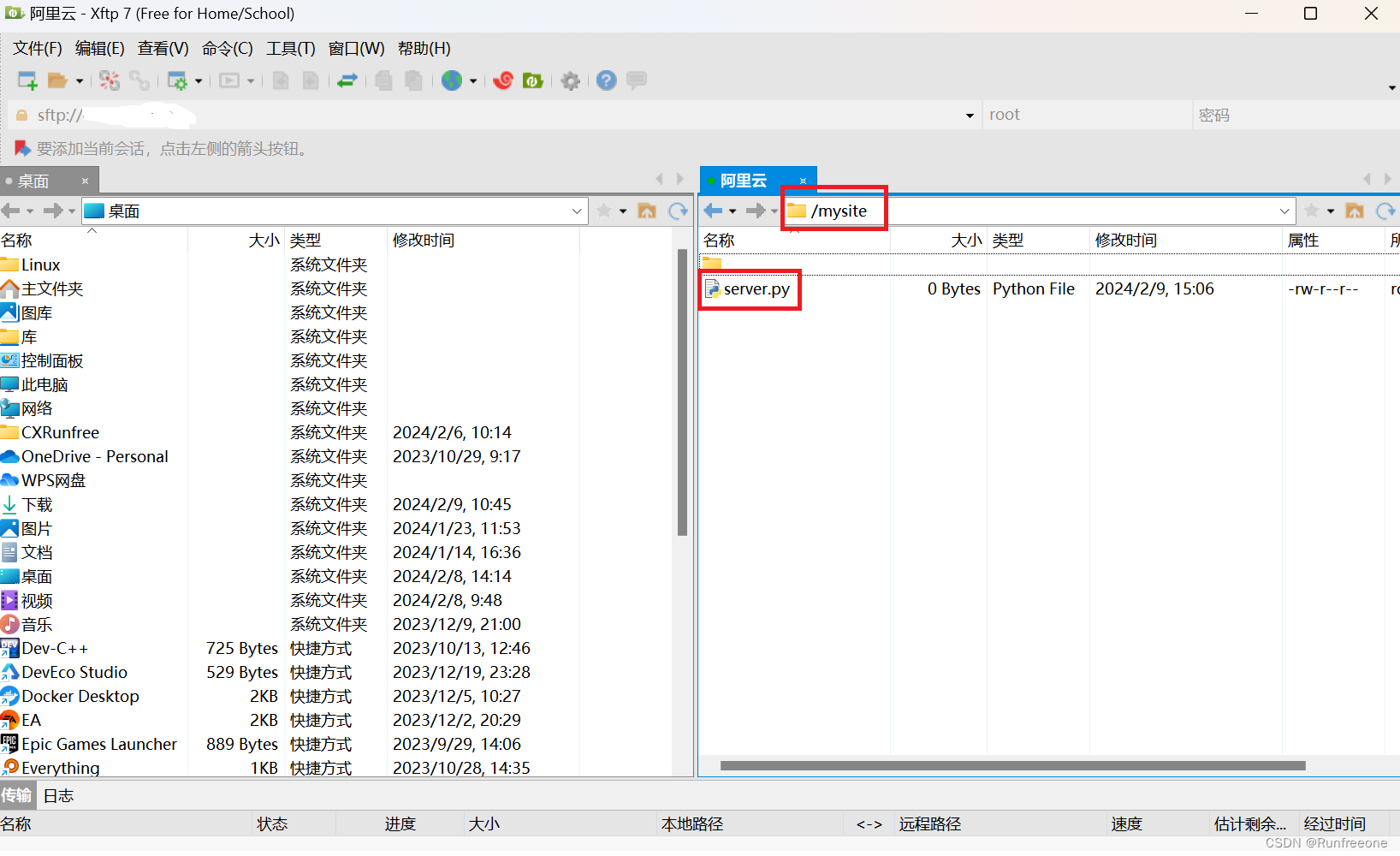Sort remote files by 属性 column

click(x=1333, y=241)
